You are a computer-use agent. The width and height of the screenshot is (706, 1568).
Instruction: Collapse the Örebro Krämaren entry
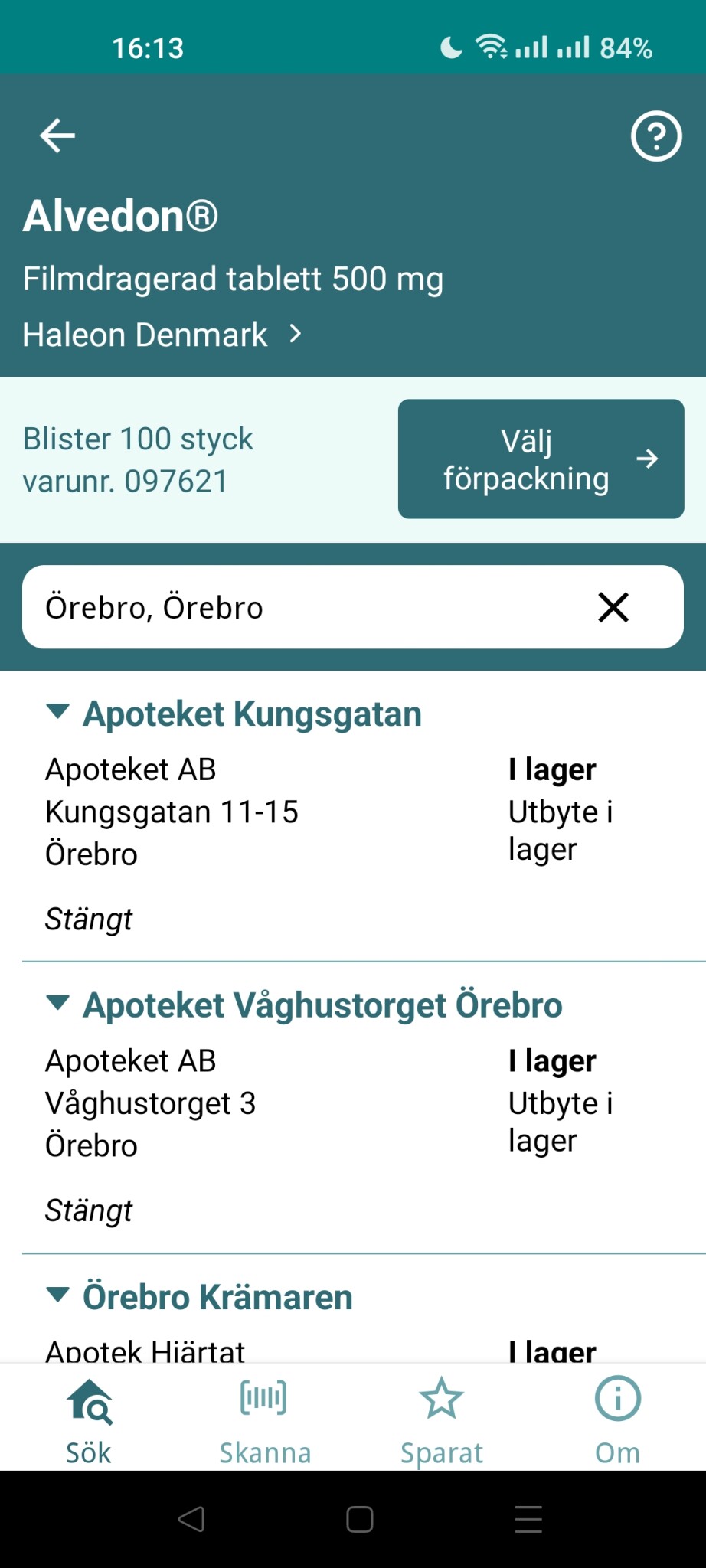(x=58, y=1295)
